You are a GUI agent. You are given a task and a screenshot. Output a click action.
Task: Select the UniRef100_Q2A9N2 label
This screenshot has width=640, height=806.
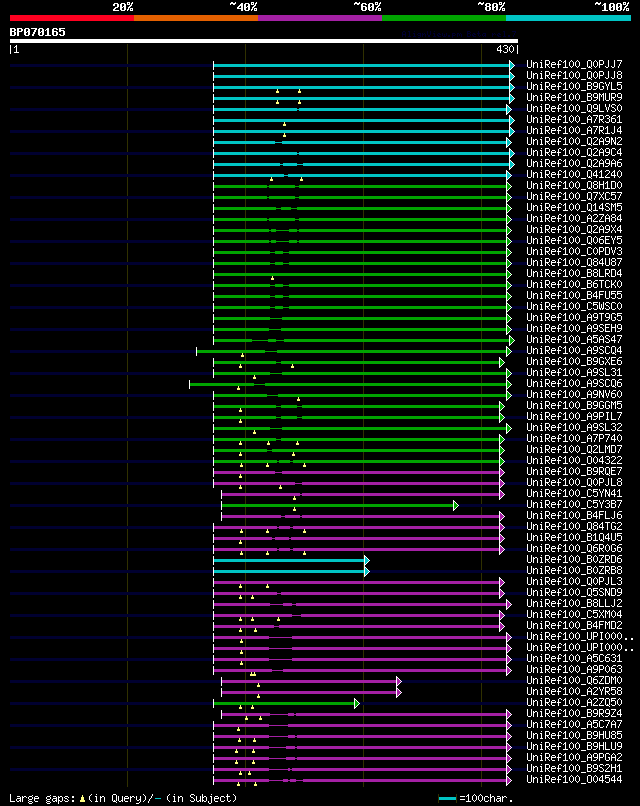[x=574, y=142]
